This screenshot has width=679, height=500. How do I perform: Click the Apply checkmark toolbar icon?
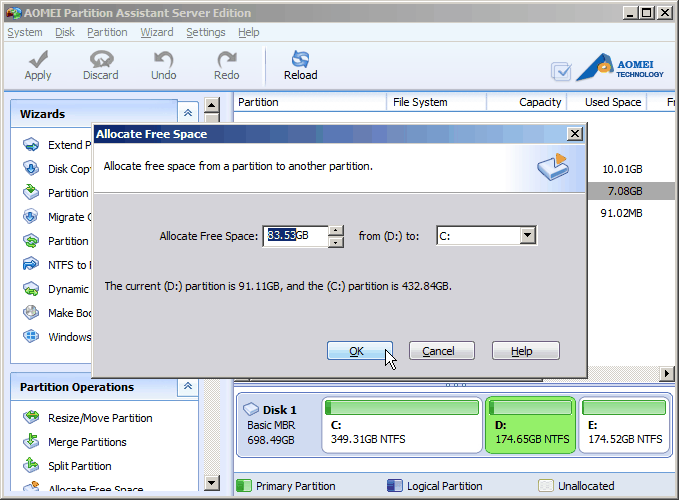tap(39, 59)
